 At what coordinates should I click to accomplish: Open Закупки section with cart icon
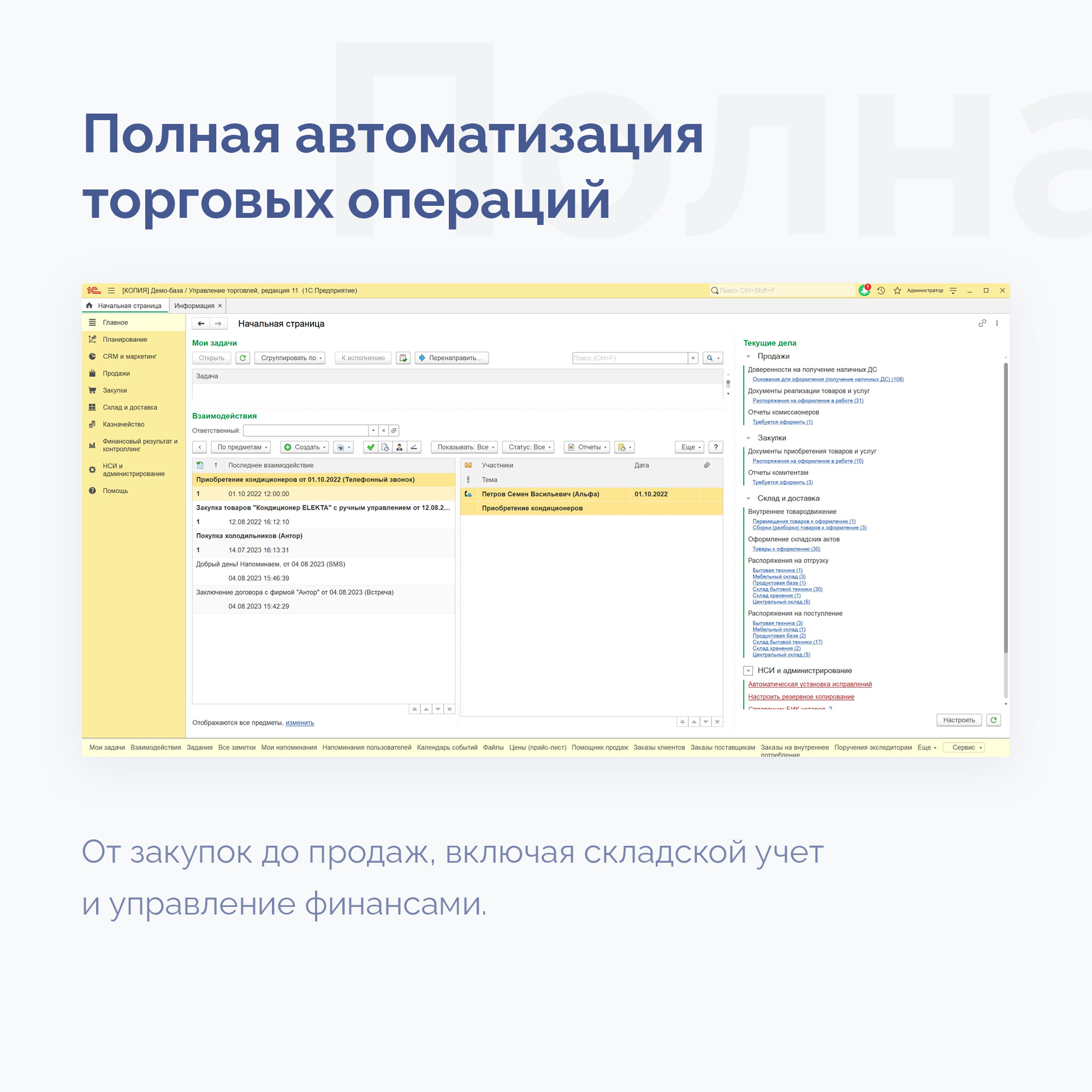(134, 390)
